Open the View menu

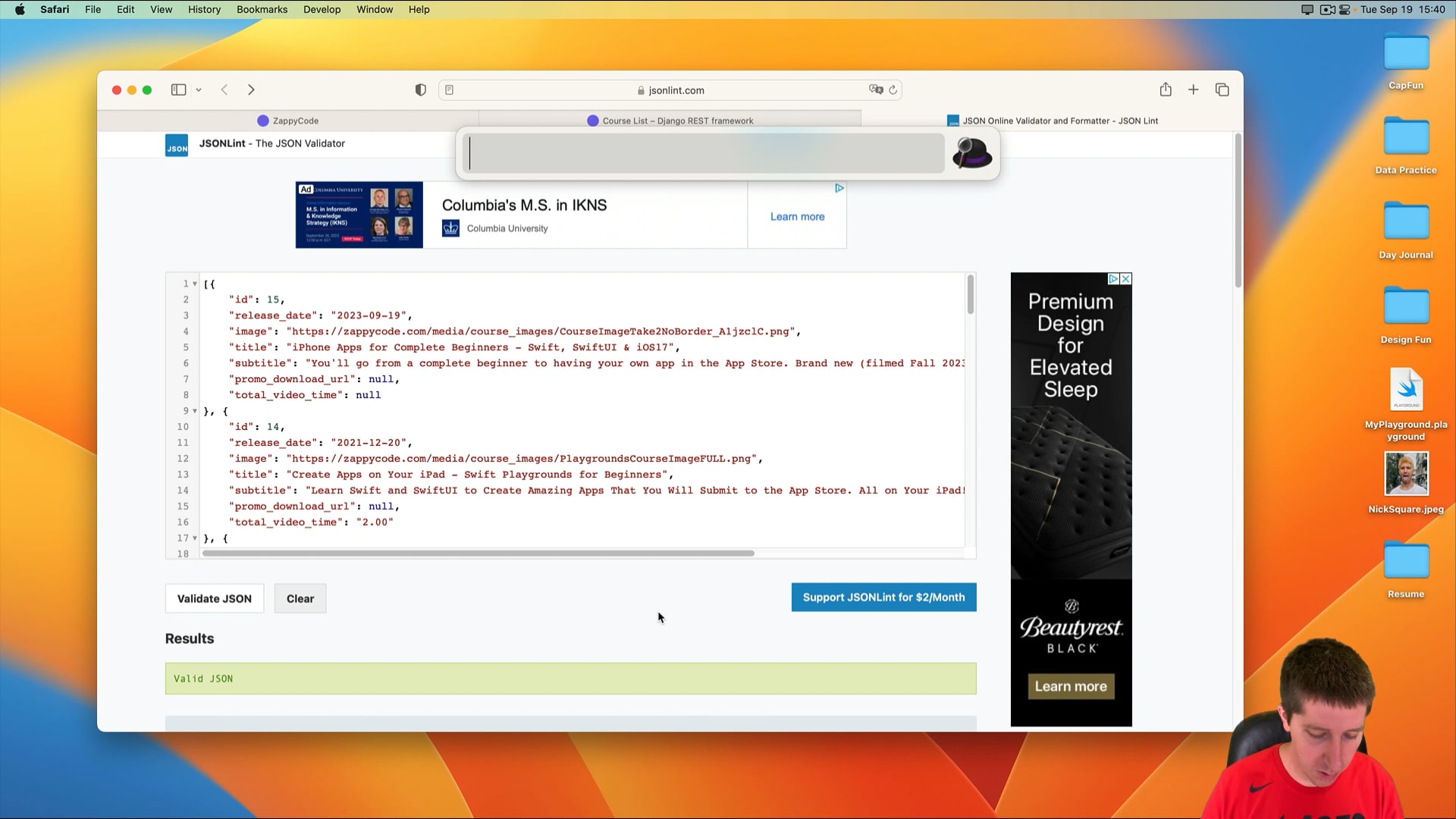pos(162,9)
